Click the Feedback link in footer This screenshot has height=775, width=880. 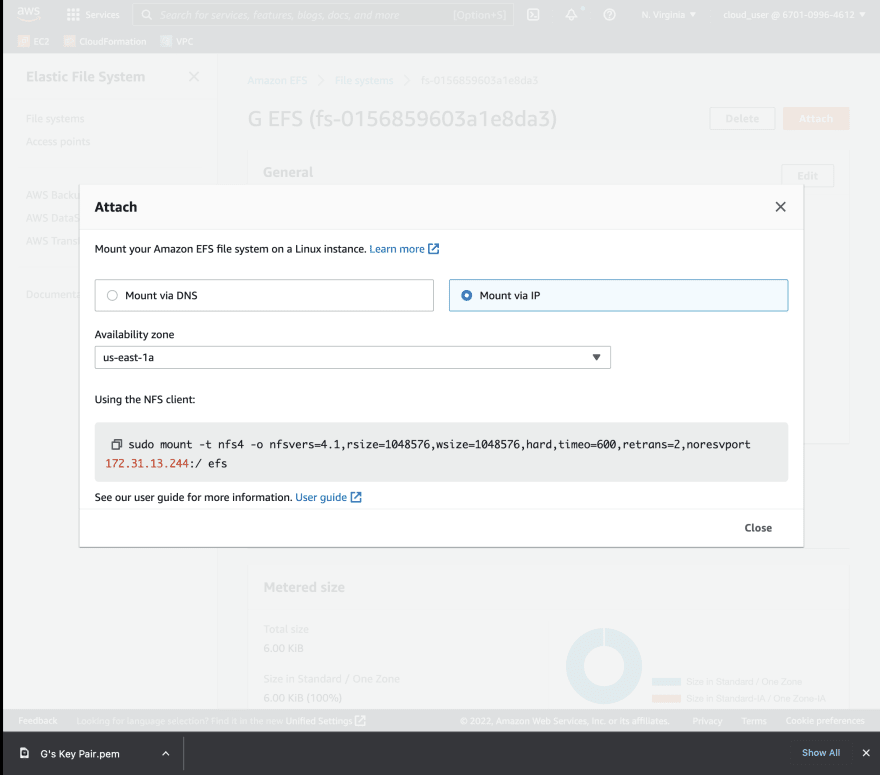(38, 721)
